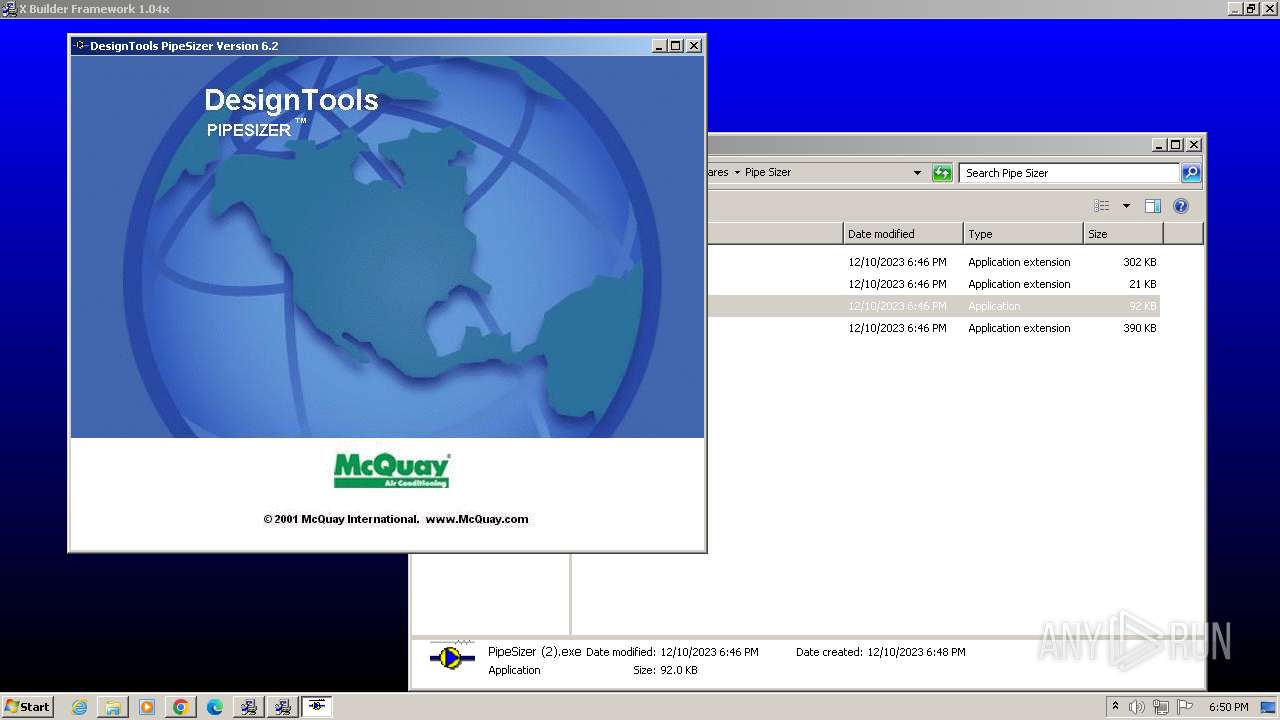
Task: Show hidden tray icons arrow
Action: coord(1115,707)
